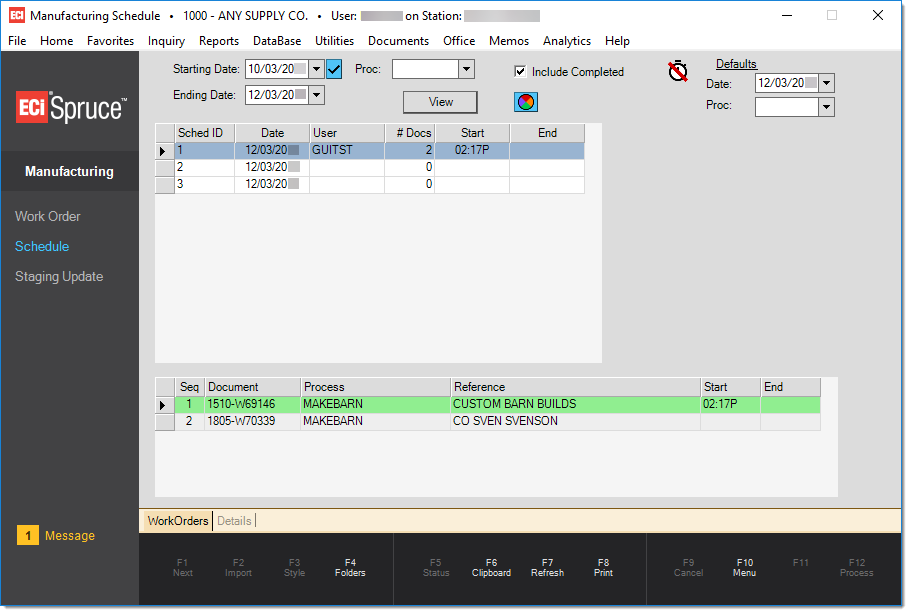Open the File menu
909x613 pixels.
coord(17,41)
